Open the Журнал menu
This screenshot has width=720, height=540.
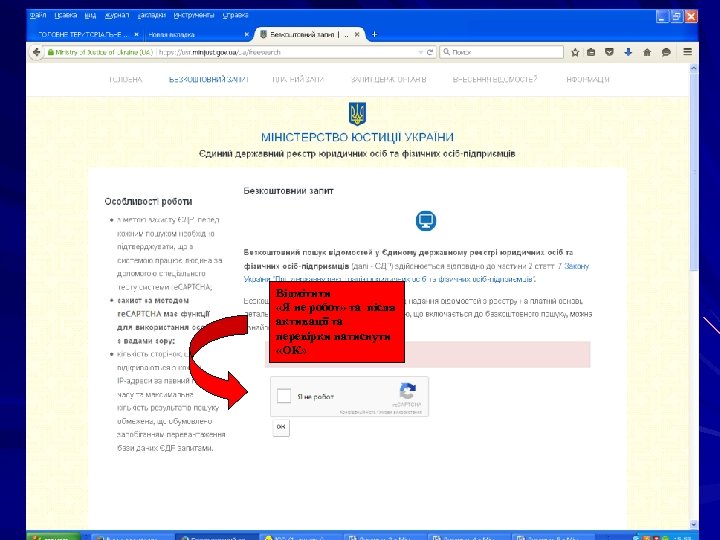click(x=117, y=15)
